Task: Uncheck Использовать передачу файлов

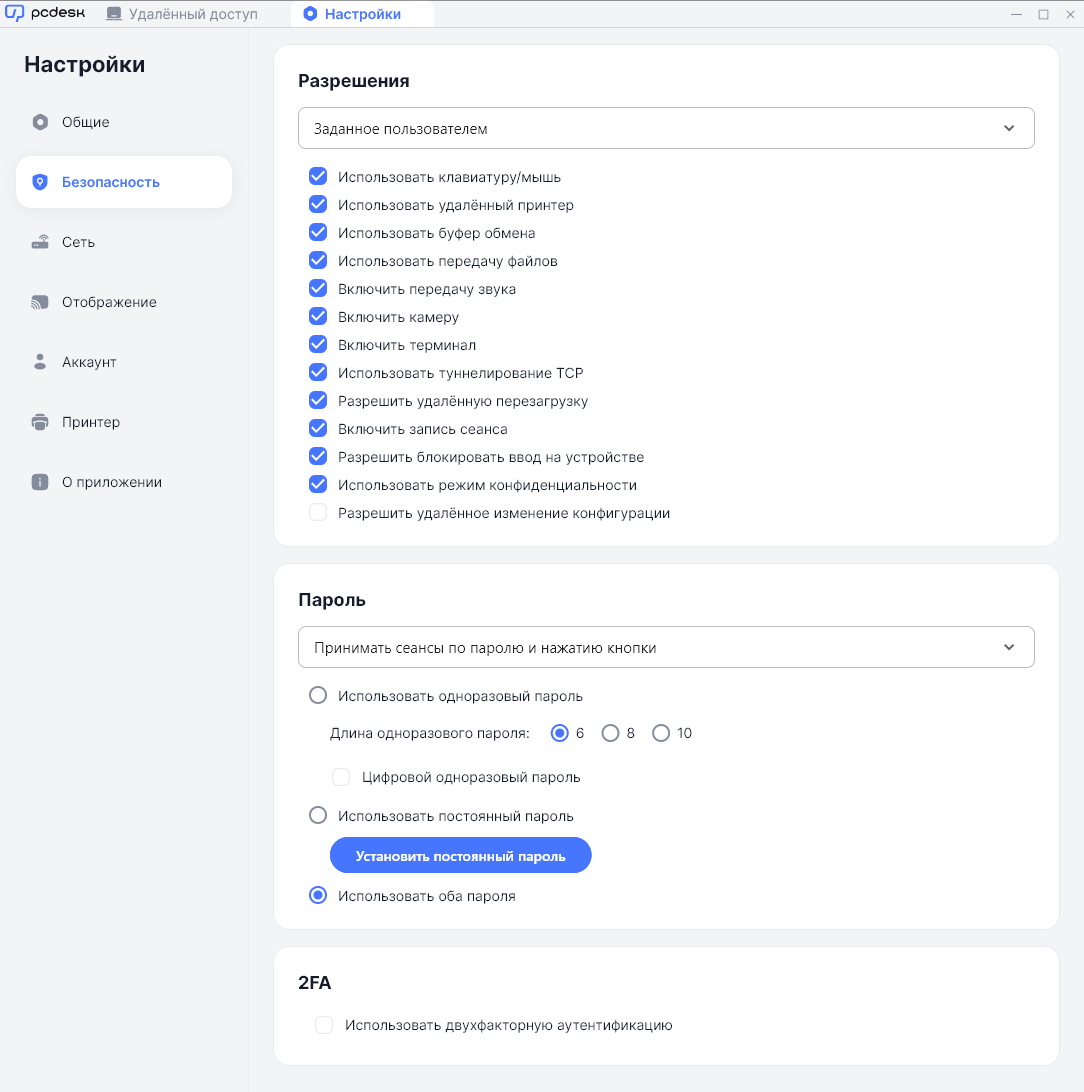Action: (x=318, y=260)
